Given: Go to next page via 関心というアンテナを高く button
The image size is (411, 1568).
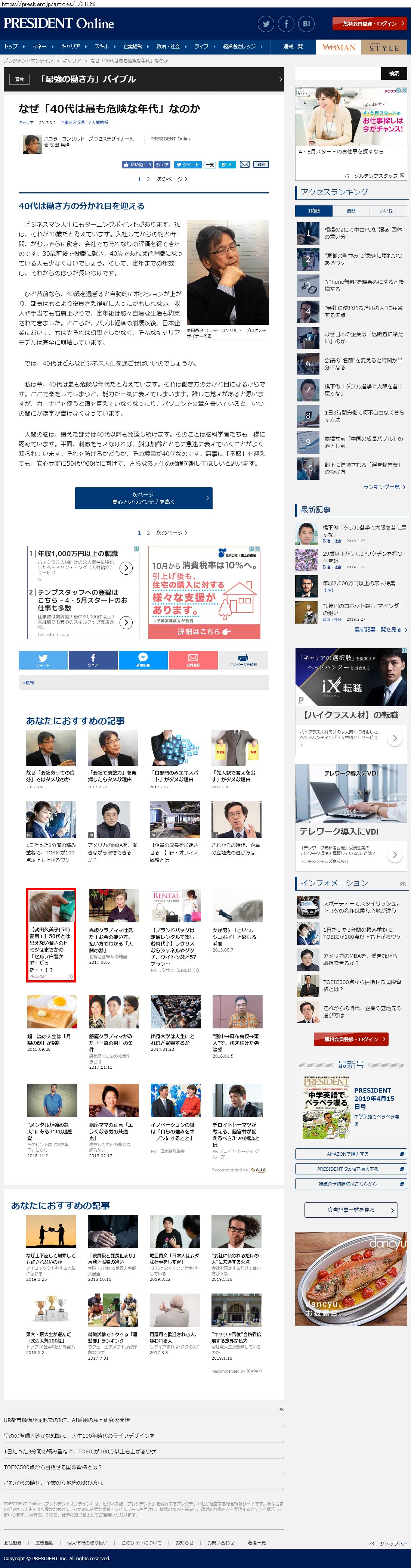Looking at the screenshot, I should [x=144, y=498].
